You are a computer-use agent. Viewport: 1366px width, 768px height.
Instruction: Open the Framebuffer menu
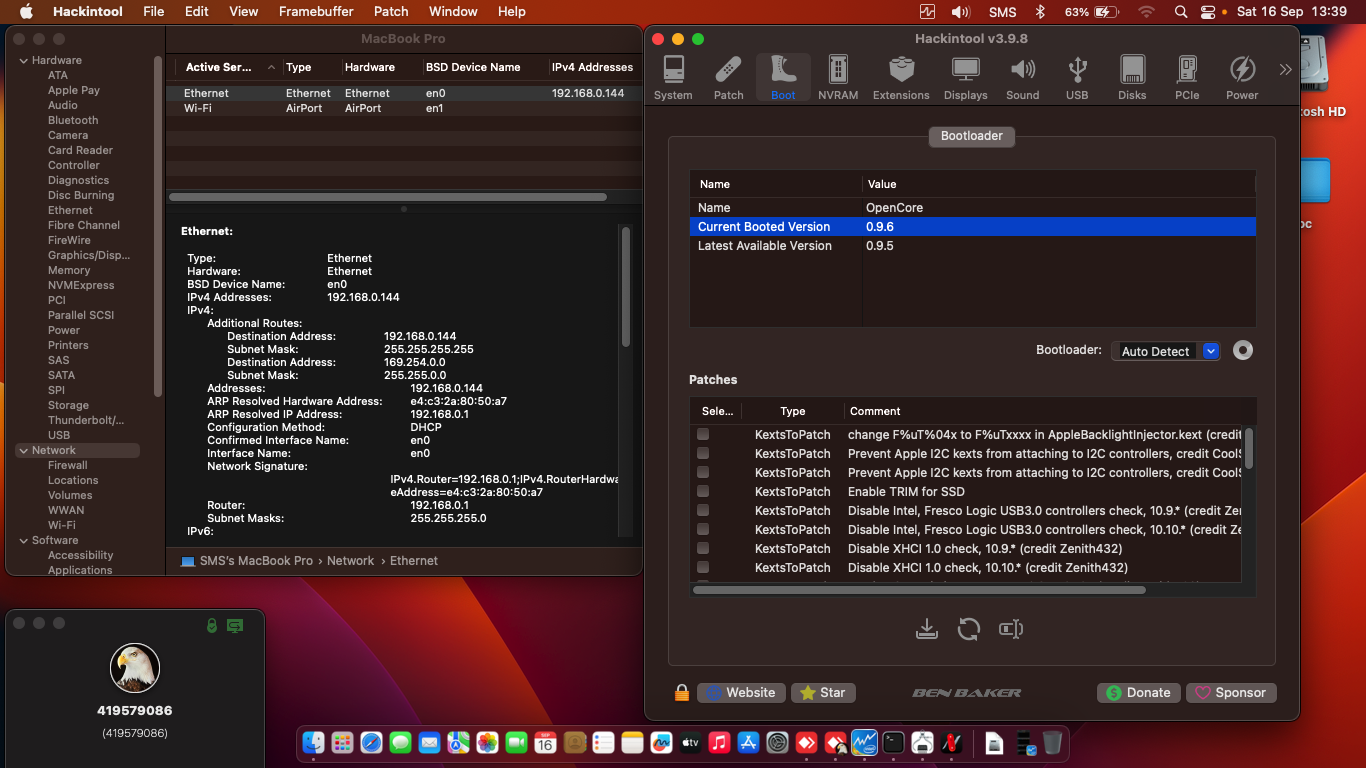pyautogui.click(x=316, y=12)
